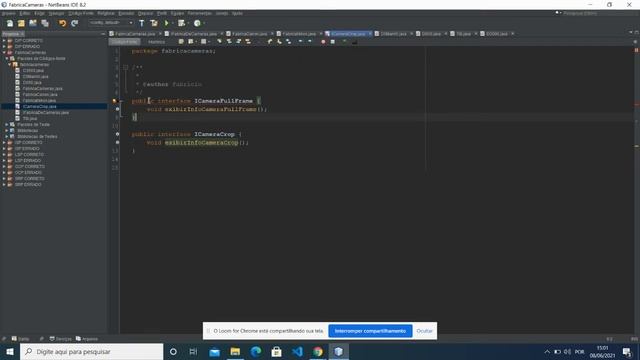Collapse the javadoc comment fold on line 3
Viewport: 640px width, 360px height.
(x=126, y=67)
